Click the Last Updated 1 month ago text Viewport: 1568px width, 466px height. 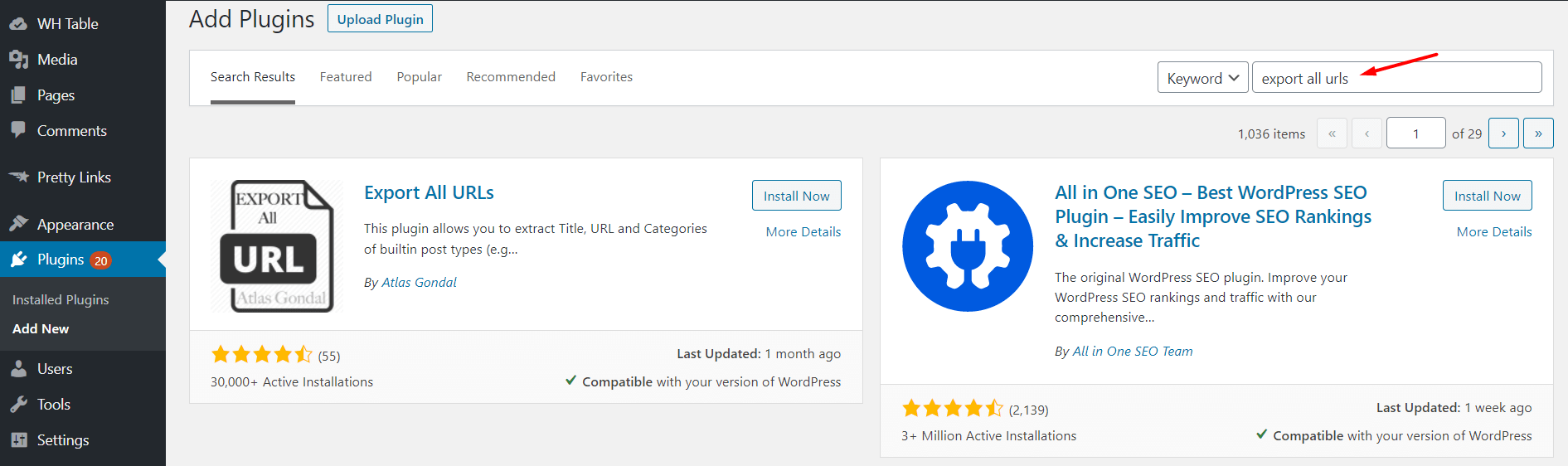(x=759, y=353)
